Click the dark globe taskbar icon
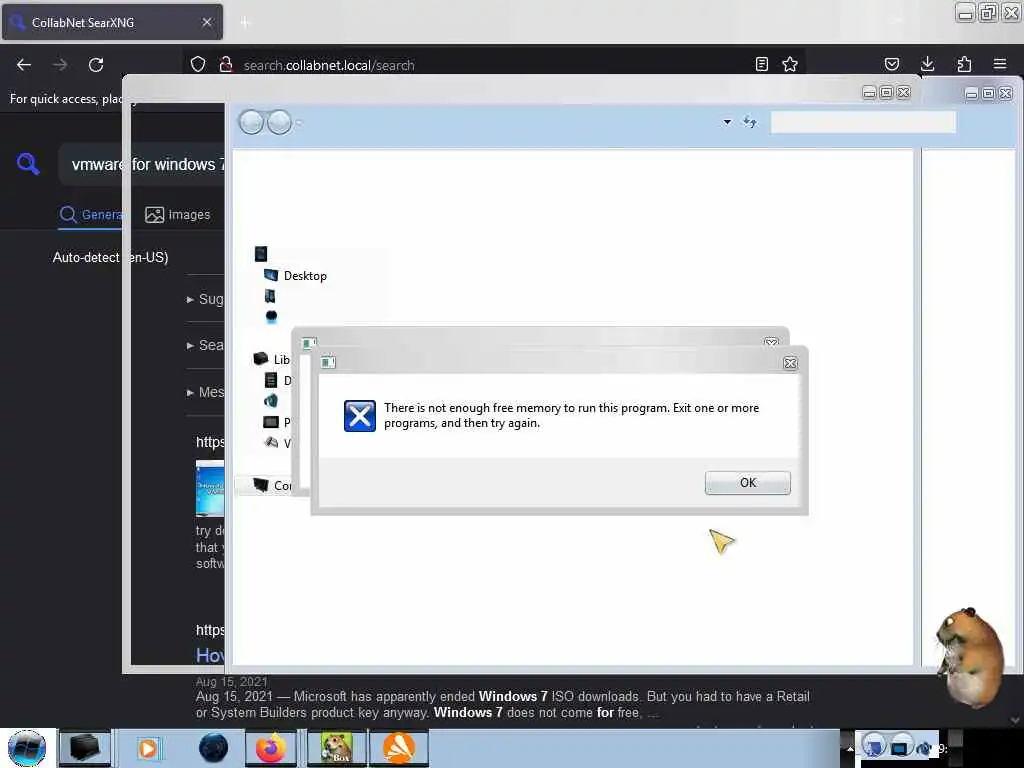Image resolution: width=1024 pixels, height=768 pixels. [x=214, y=748]
